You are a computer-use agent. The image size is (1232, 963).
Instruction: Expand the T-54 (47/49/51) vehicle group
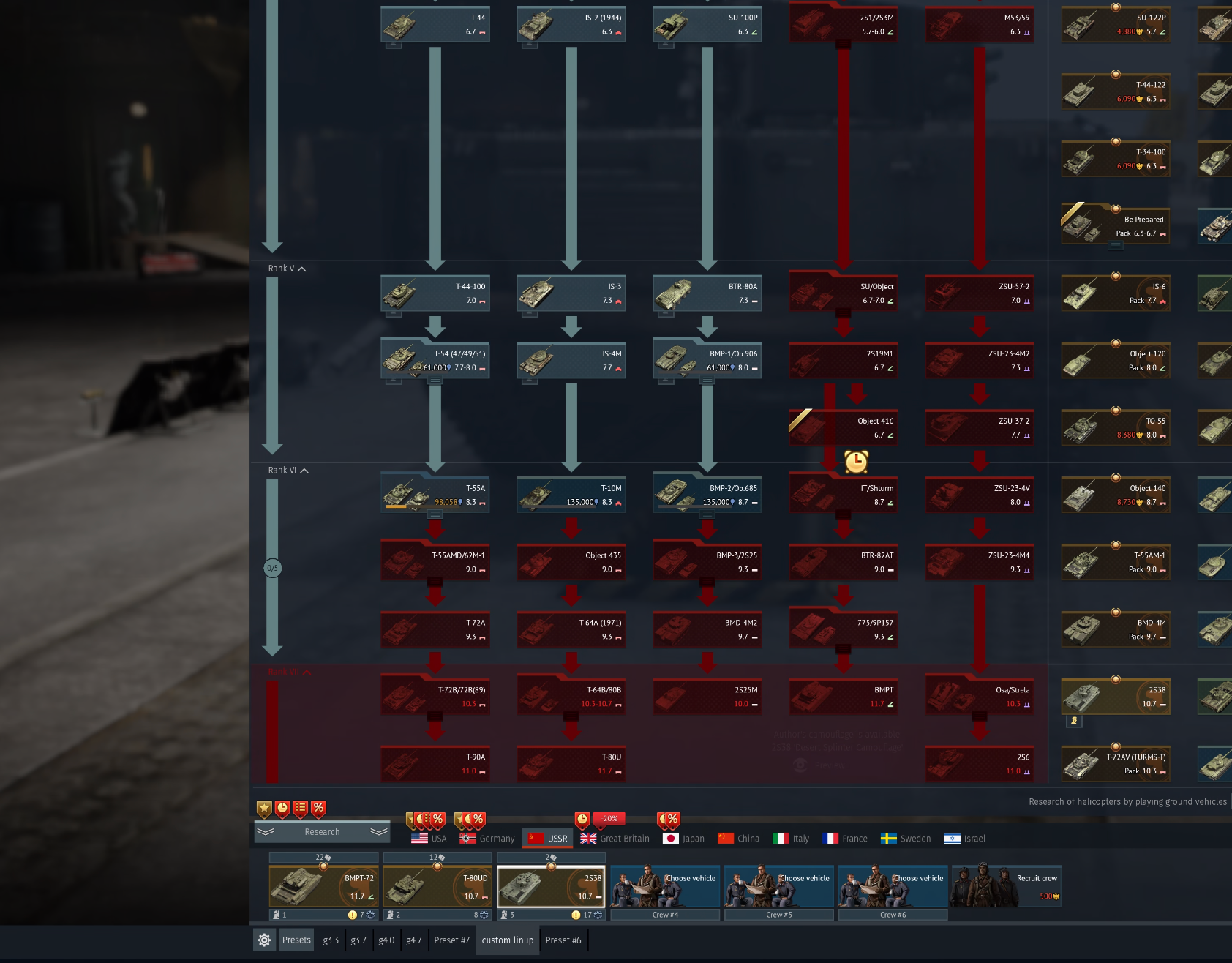click(x=435, y=381)
